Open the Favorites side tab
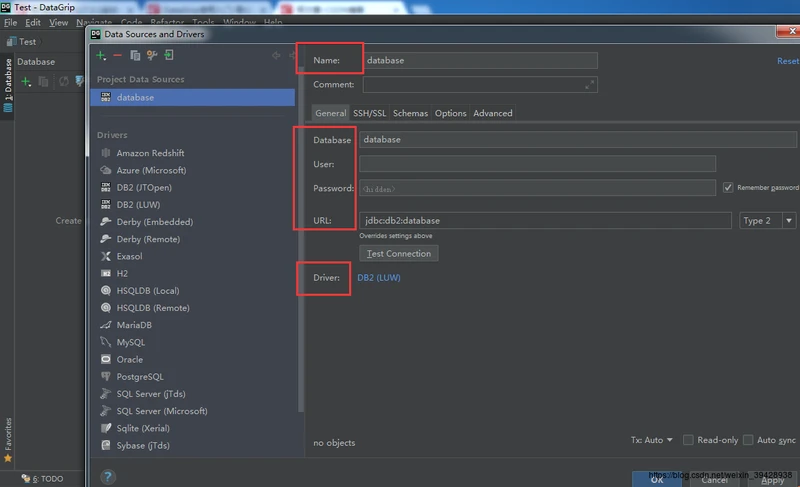Viewport: 800px width, 487px height. click(8, 440)
